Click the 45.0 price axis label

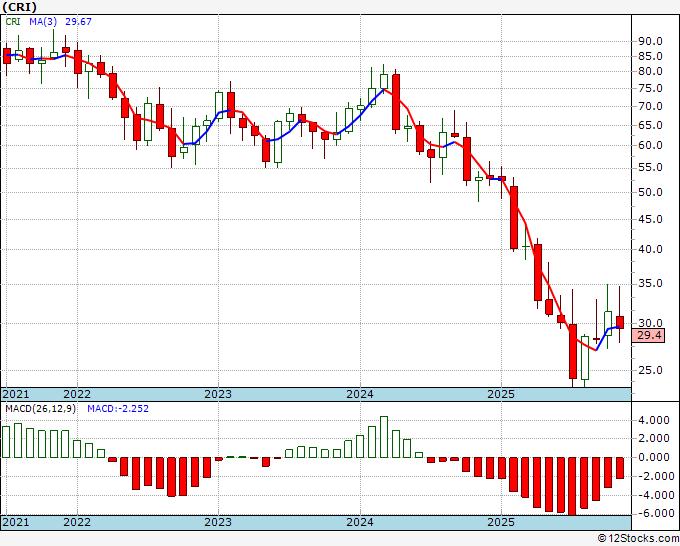(650, 219)
